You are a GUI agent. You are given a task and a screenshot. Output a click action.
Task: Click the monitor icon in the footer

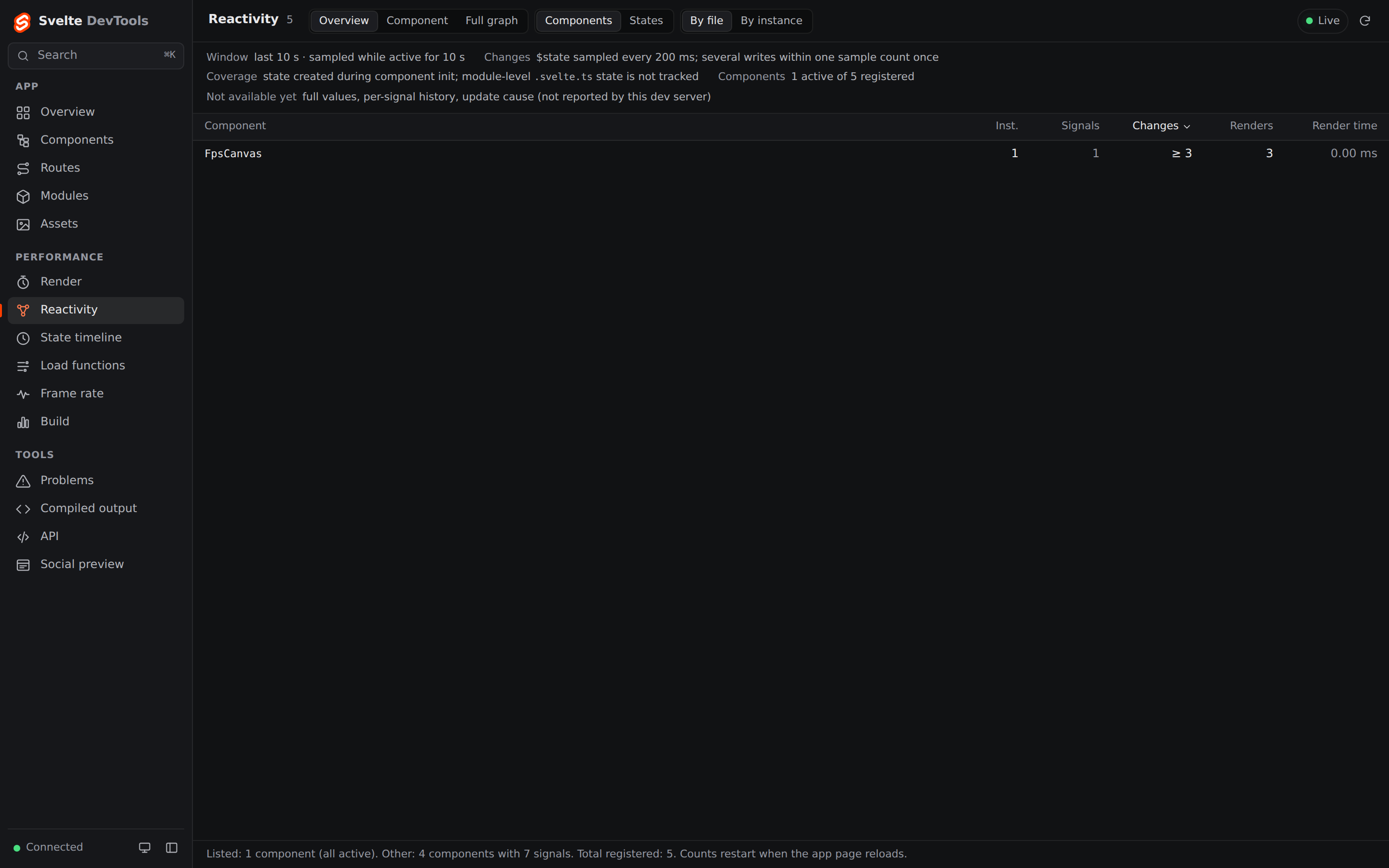(x=145, y=847)
